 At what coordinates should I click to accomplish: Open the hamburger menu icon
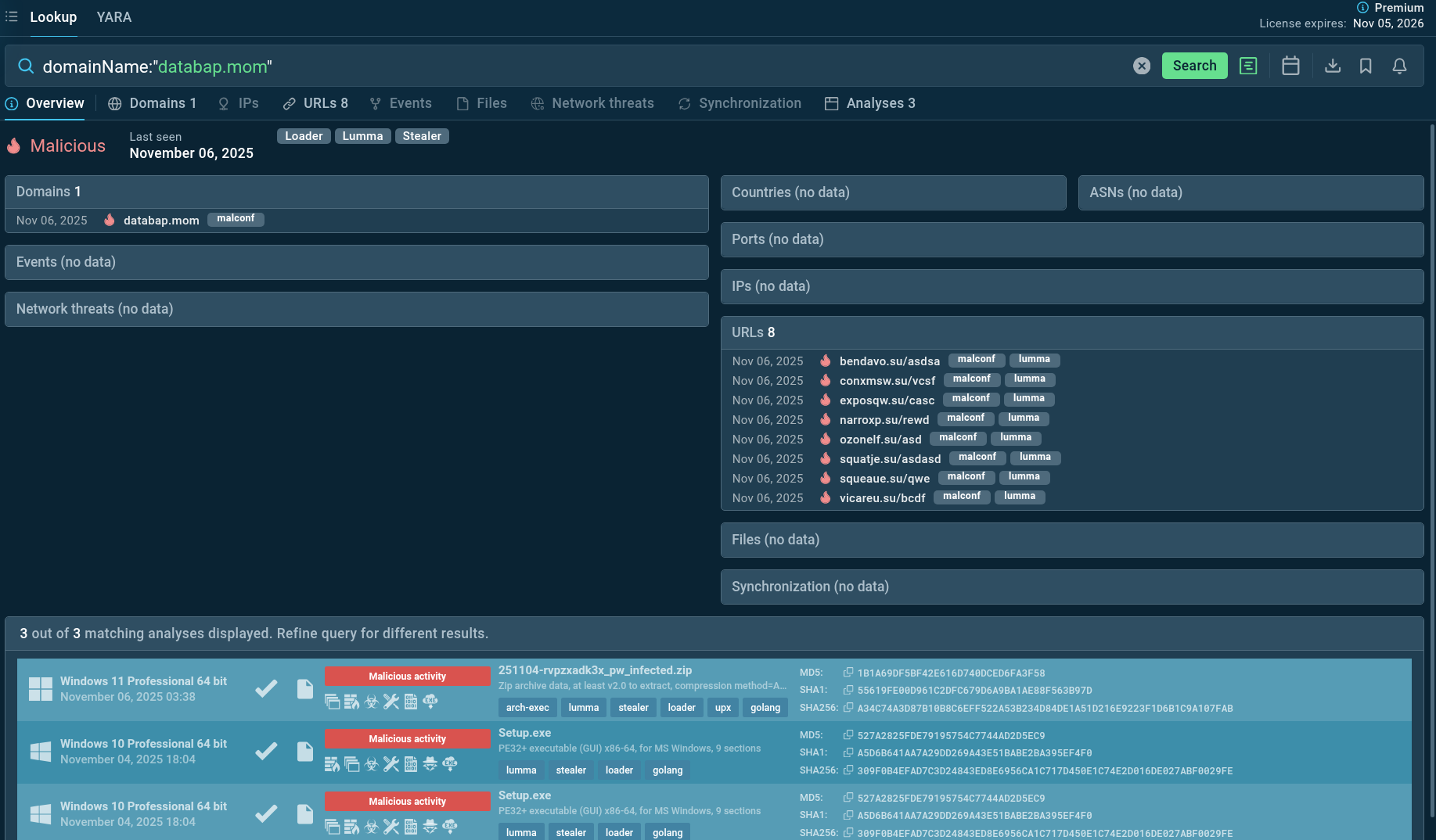tap(12, 16)
